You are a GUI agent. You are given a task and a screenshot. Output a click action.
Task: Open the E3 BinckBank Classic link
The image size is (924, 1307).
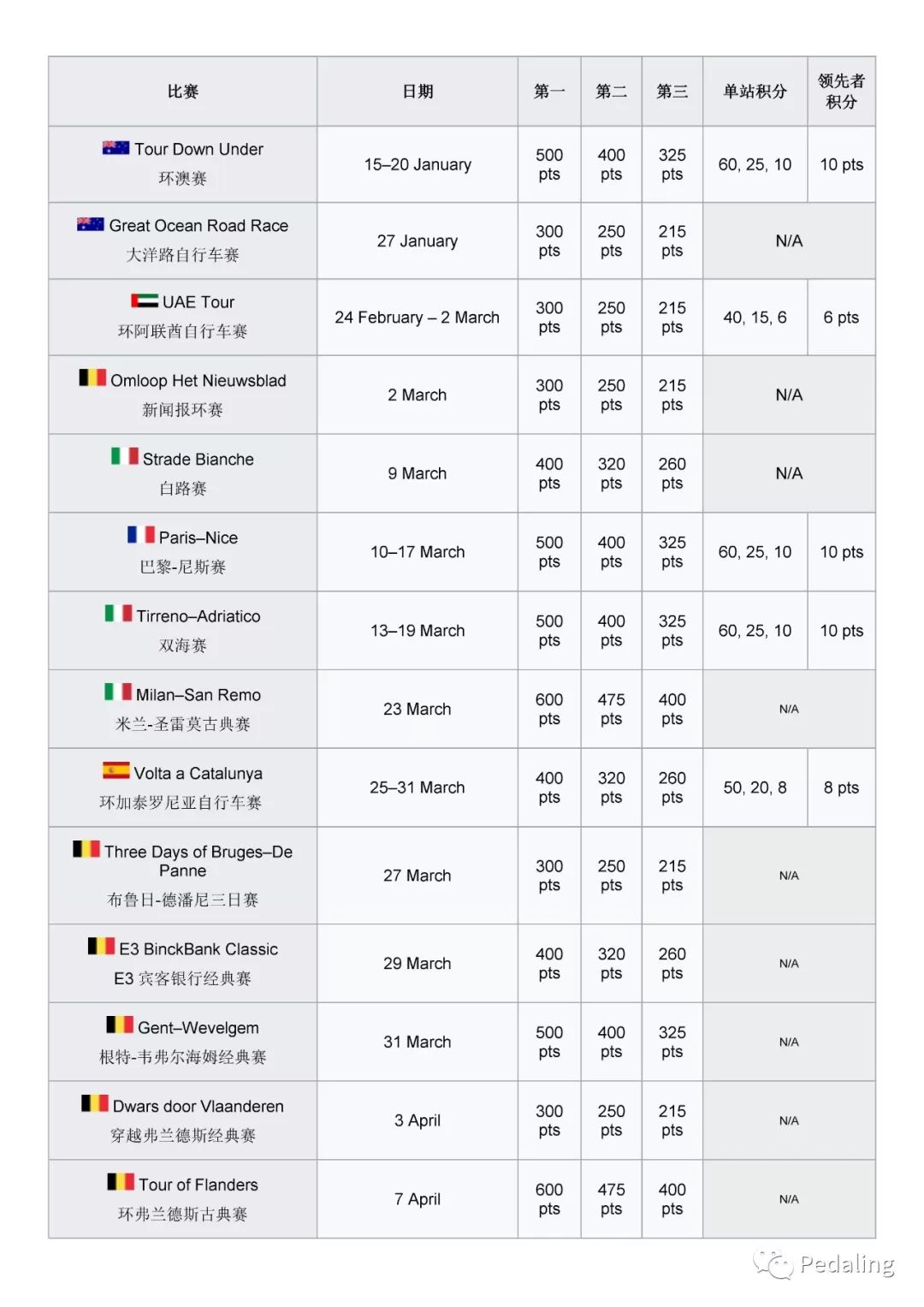(198, 949)
